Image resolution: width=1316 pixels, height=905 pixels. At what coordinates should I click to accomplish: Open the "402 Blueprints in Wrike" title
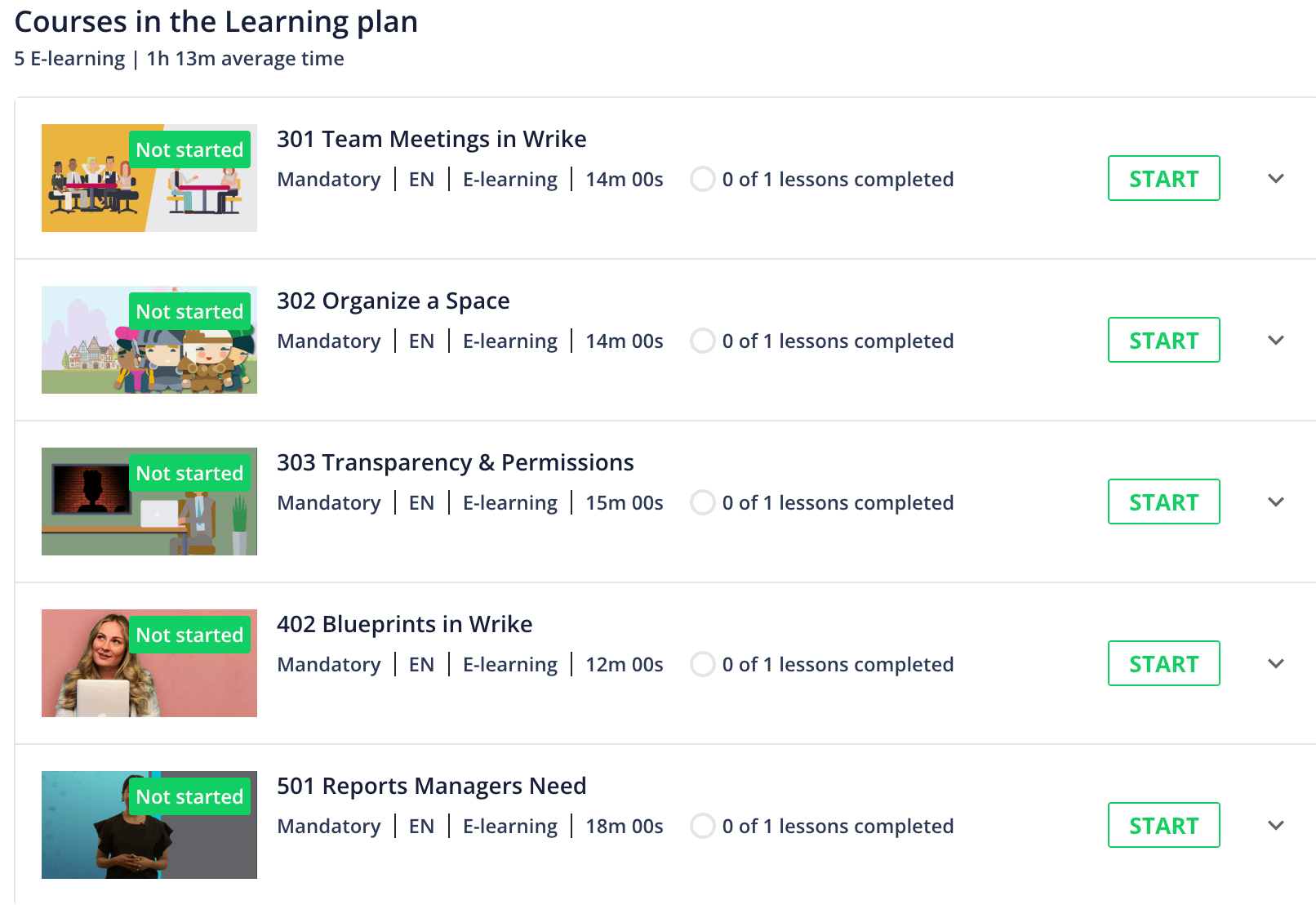(404, 624)
